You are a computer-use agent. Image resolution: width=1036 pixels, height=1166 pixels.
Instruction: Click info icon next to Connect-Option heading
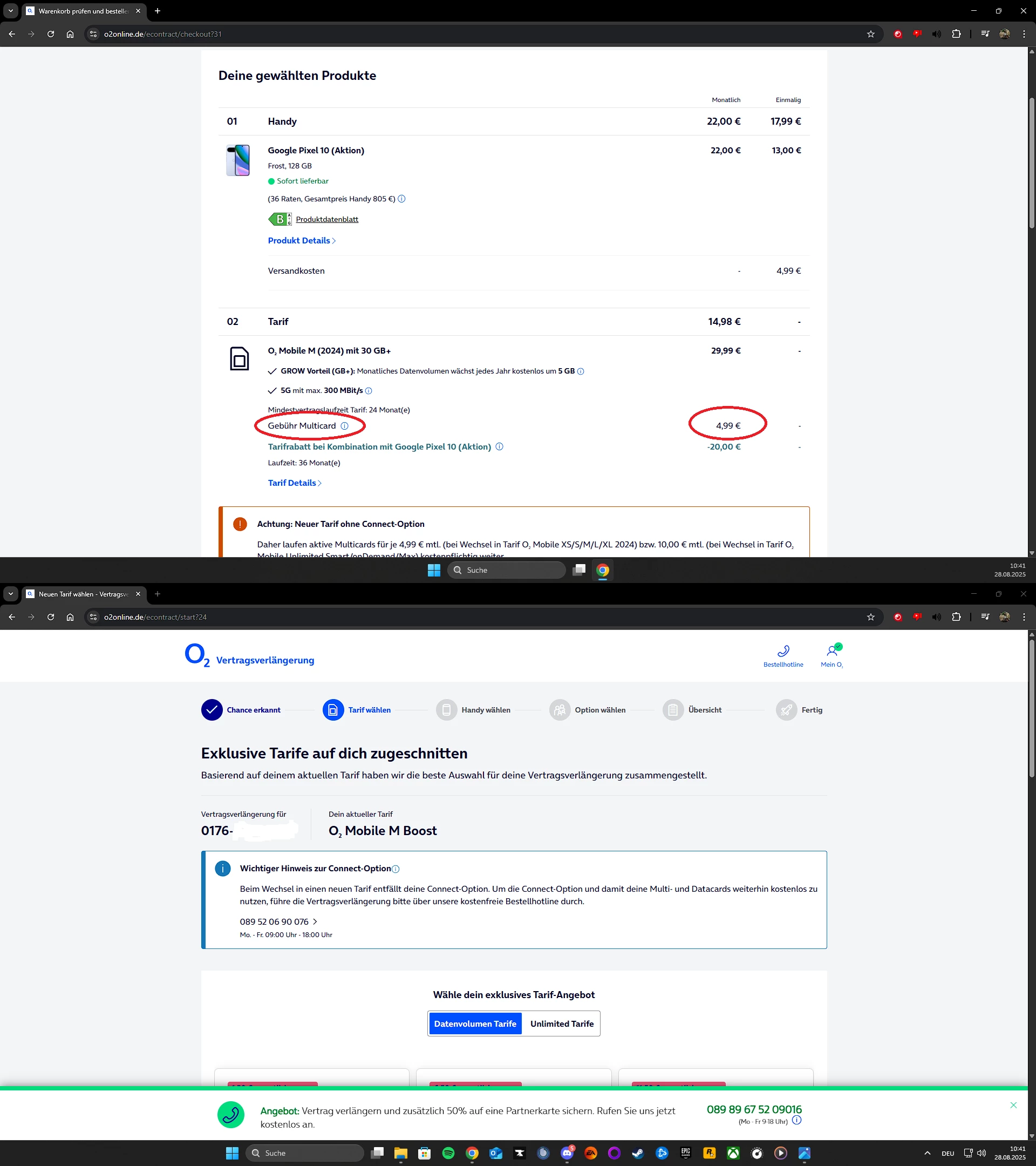pyautogui.click(x=396, y=869)
